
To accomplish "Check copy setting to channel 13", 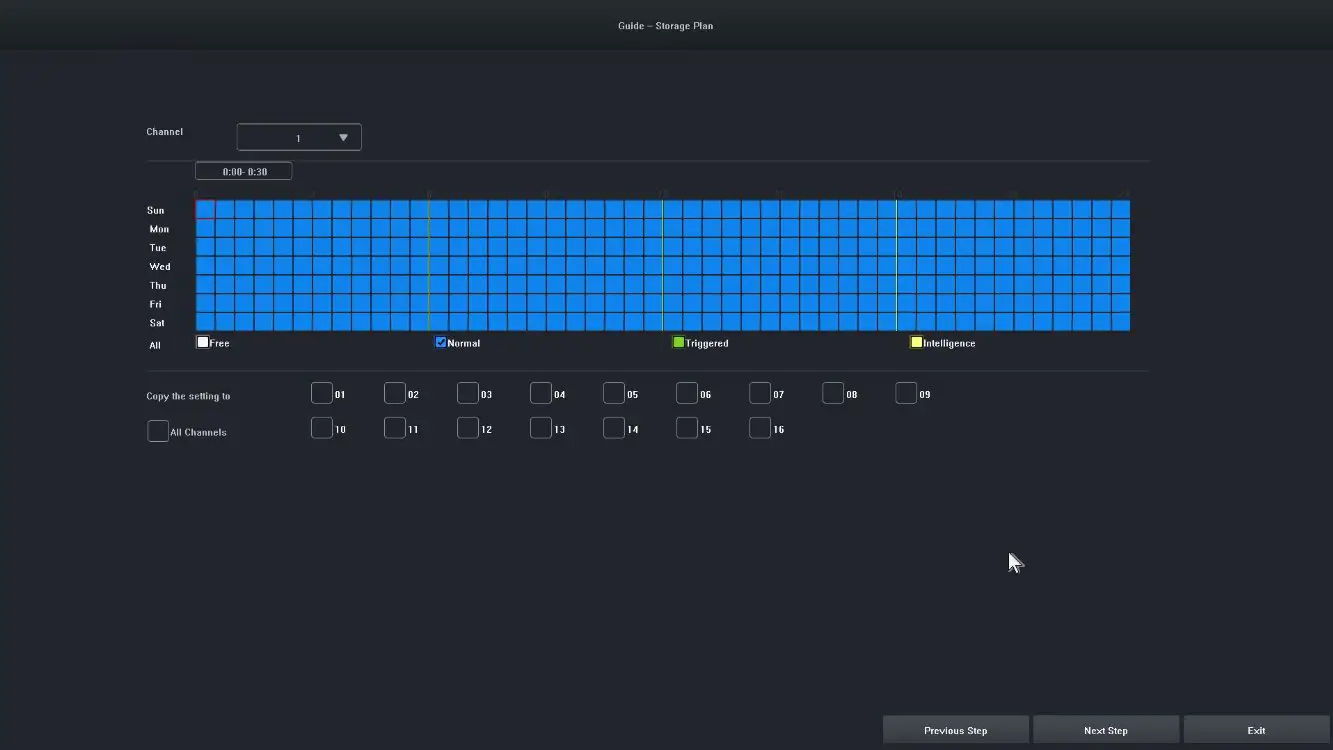I will (x=541, y=428).
